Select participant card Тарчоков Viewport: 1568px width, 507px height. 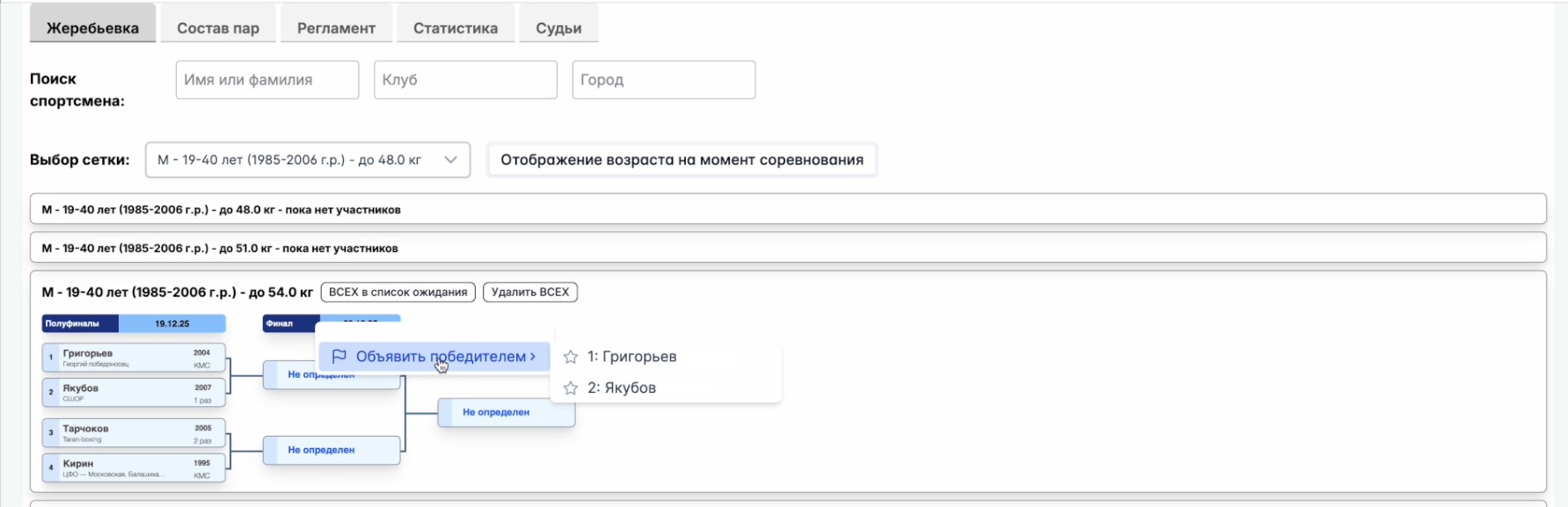tap(134, 433)
